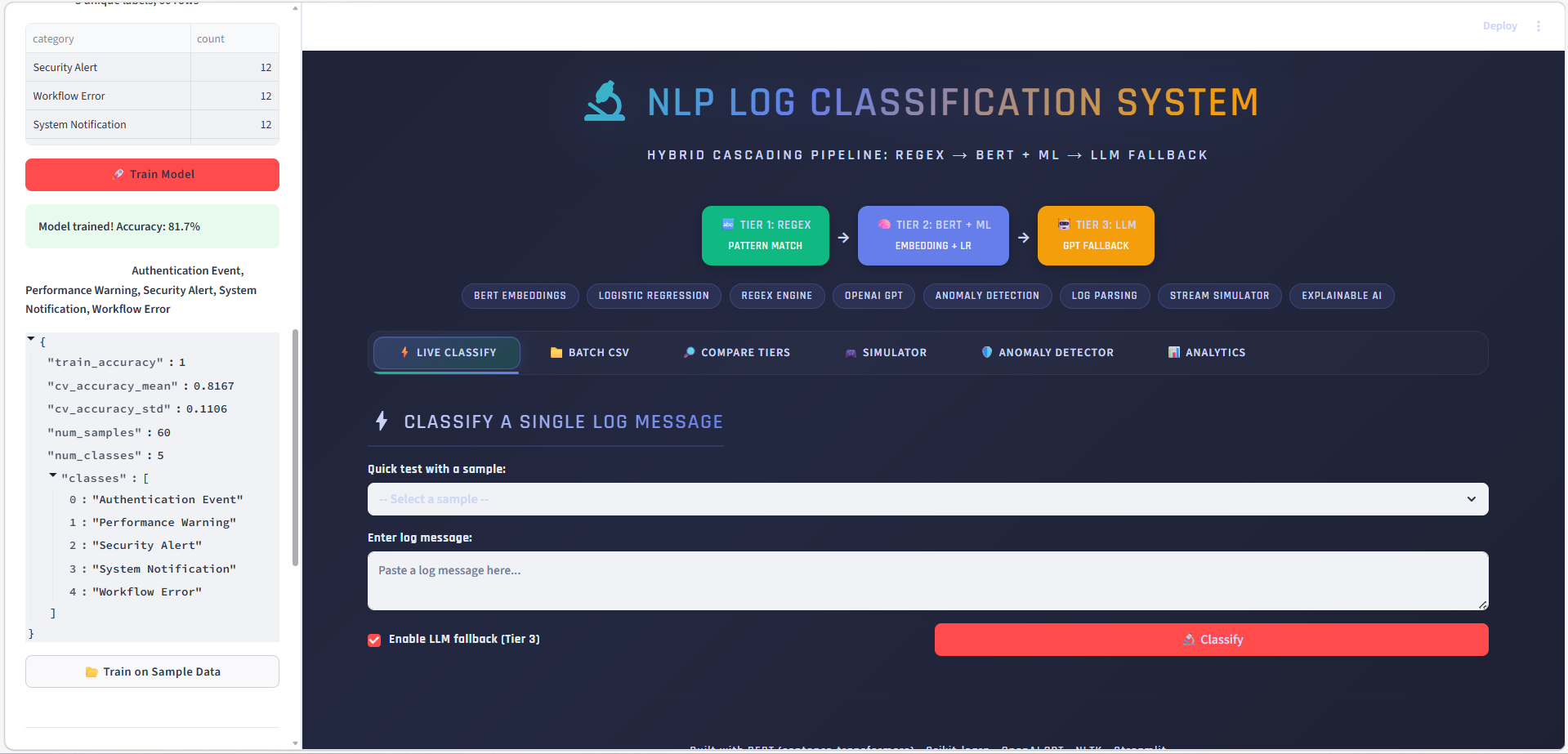Click the Regex Engine tag

777,296
